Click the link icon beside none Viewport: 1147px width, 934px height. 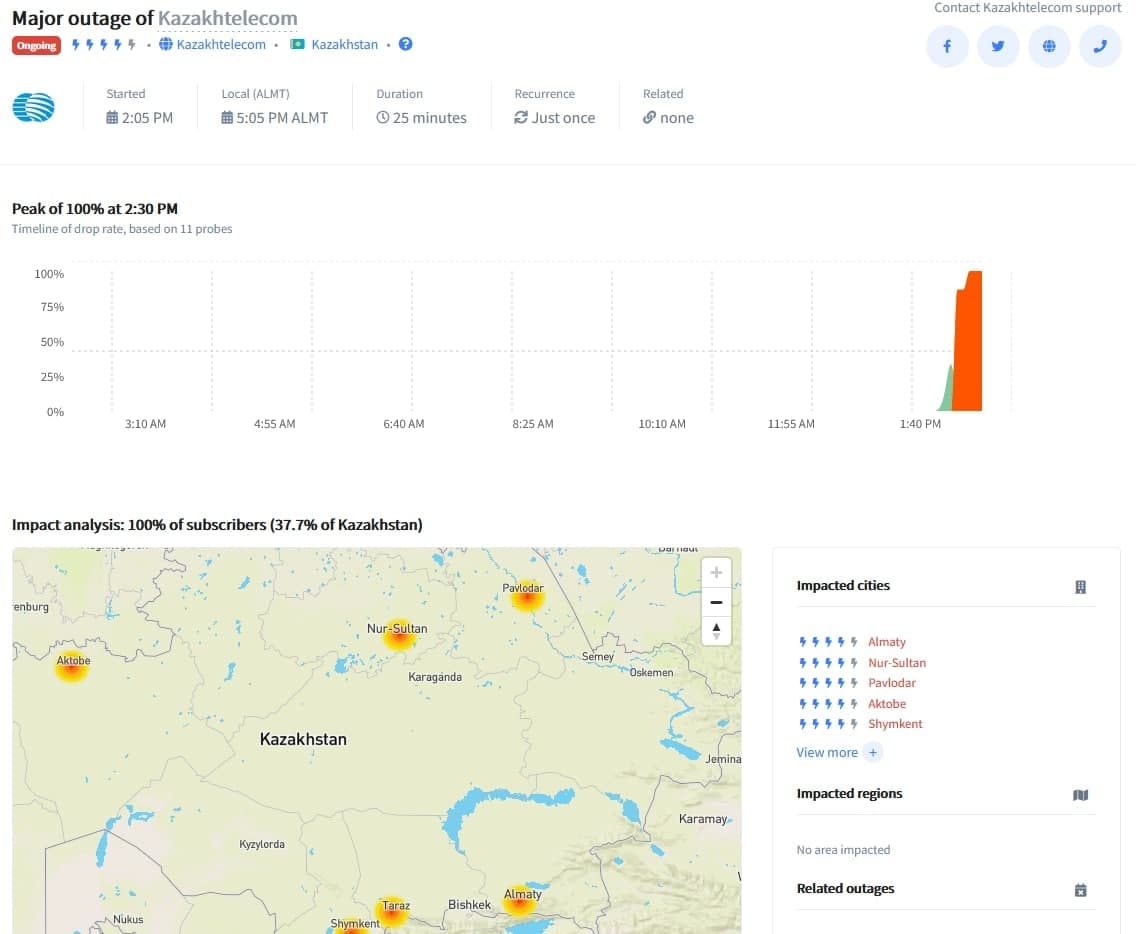pyautogui.click(x=649, y=117)
